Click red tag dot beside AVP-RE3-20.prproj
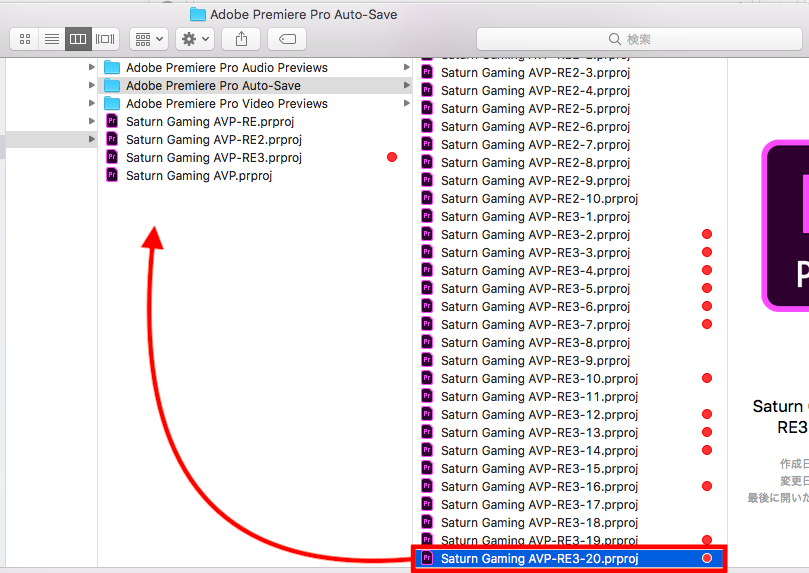Screen dimensions: 809x573 coord(707,559)
